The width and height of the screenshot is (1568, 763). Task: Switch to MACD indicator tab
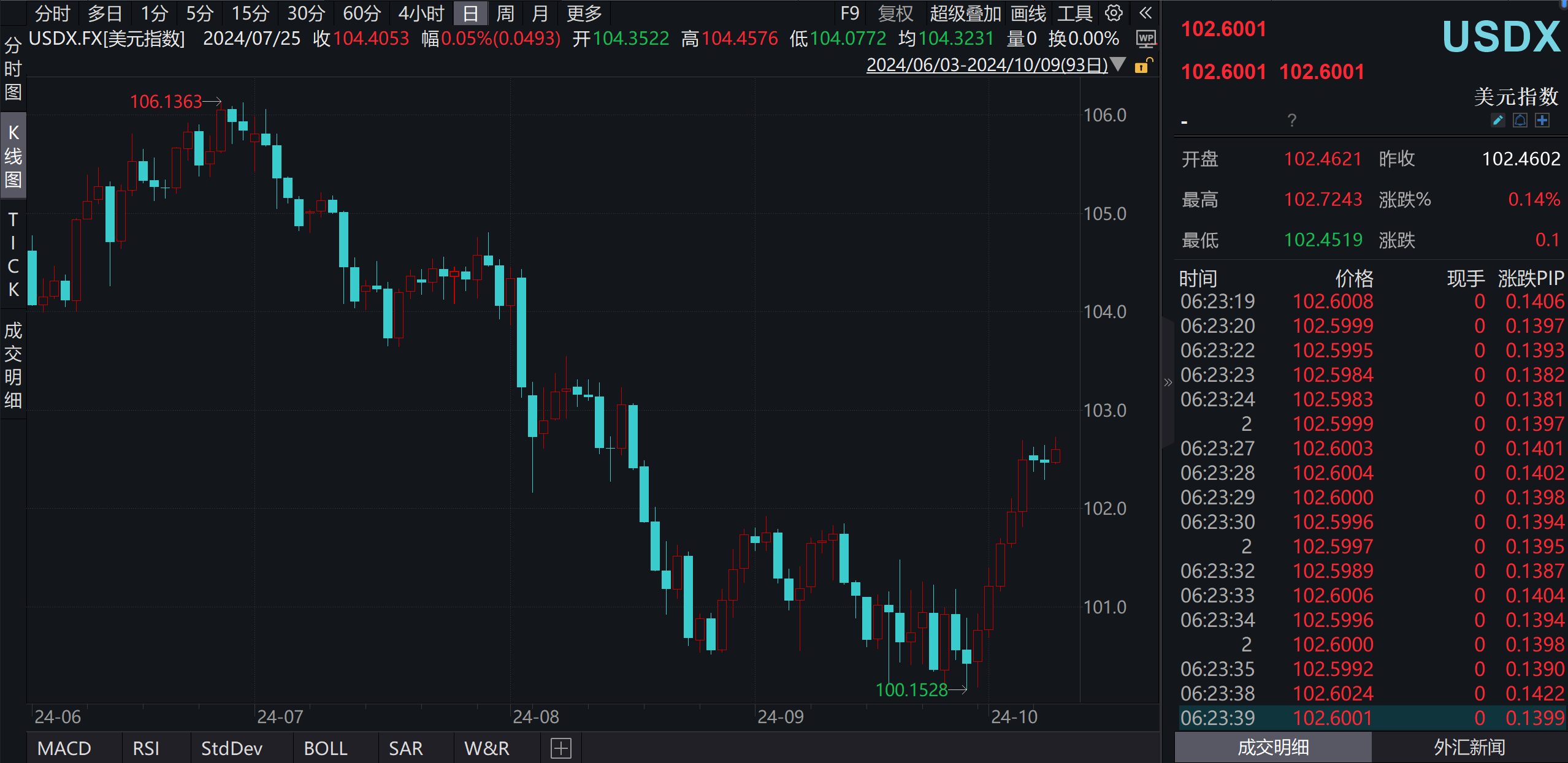pyautogui.click(x=64, y=748)
